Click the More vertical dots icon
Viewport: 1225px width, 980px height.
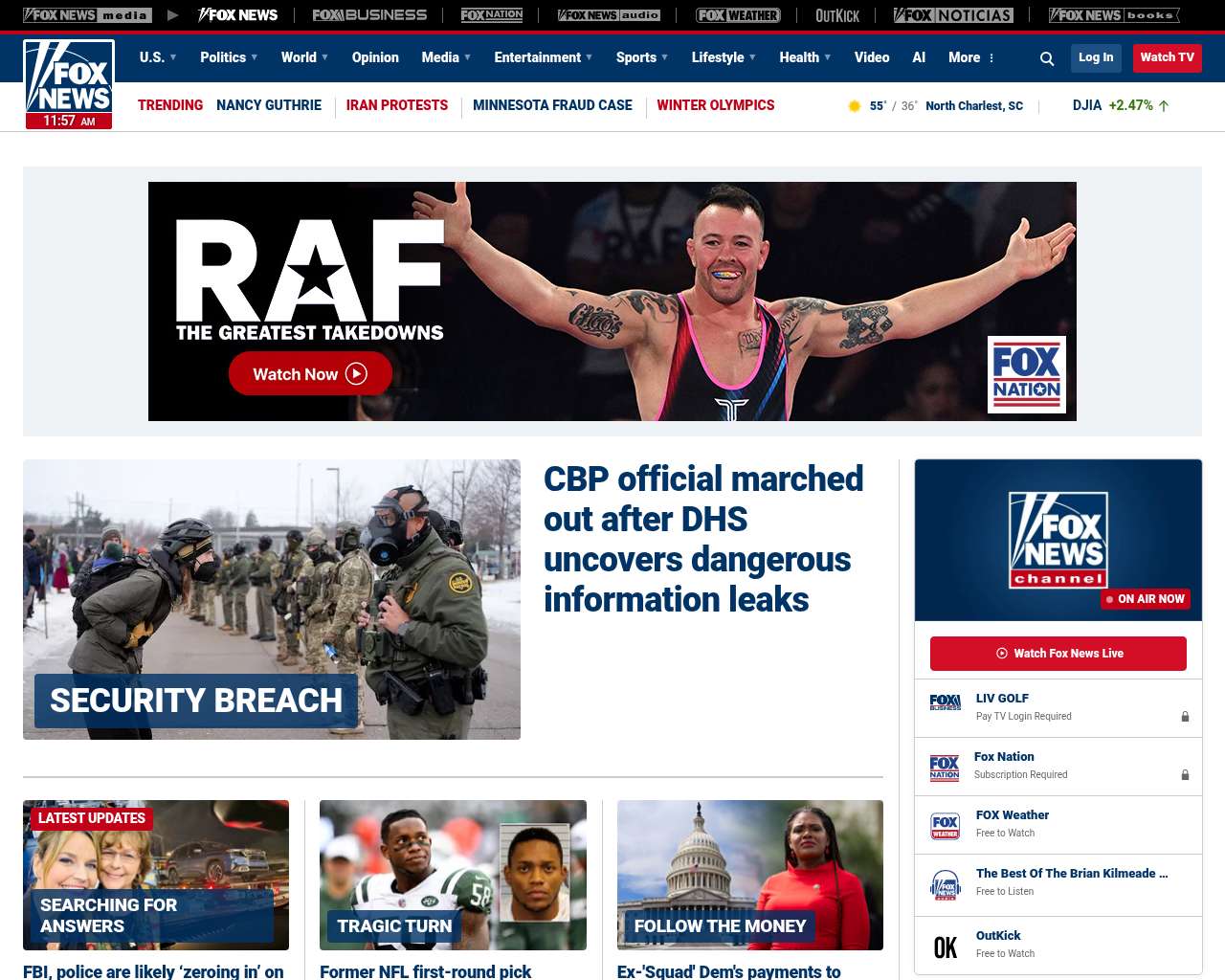991,58
